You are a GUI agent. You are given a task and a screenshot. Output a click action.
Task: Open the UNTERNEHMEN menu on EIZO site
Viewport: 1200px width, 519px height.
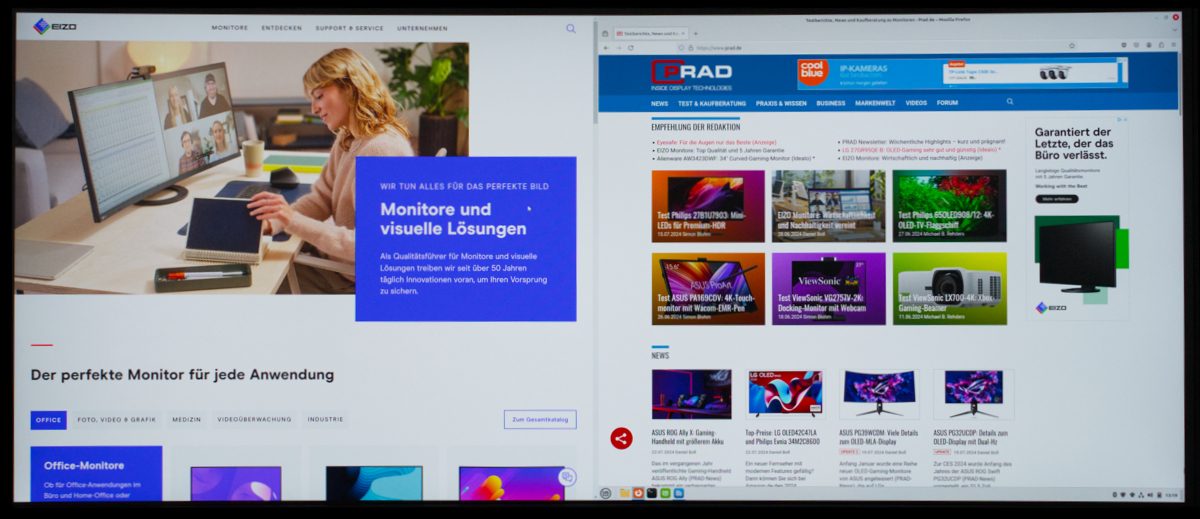pyautogui.click(x=422, y=28)
